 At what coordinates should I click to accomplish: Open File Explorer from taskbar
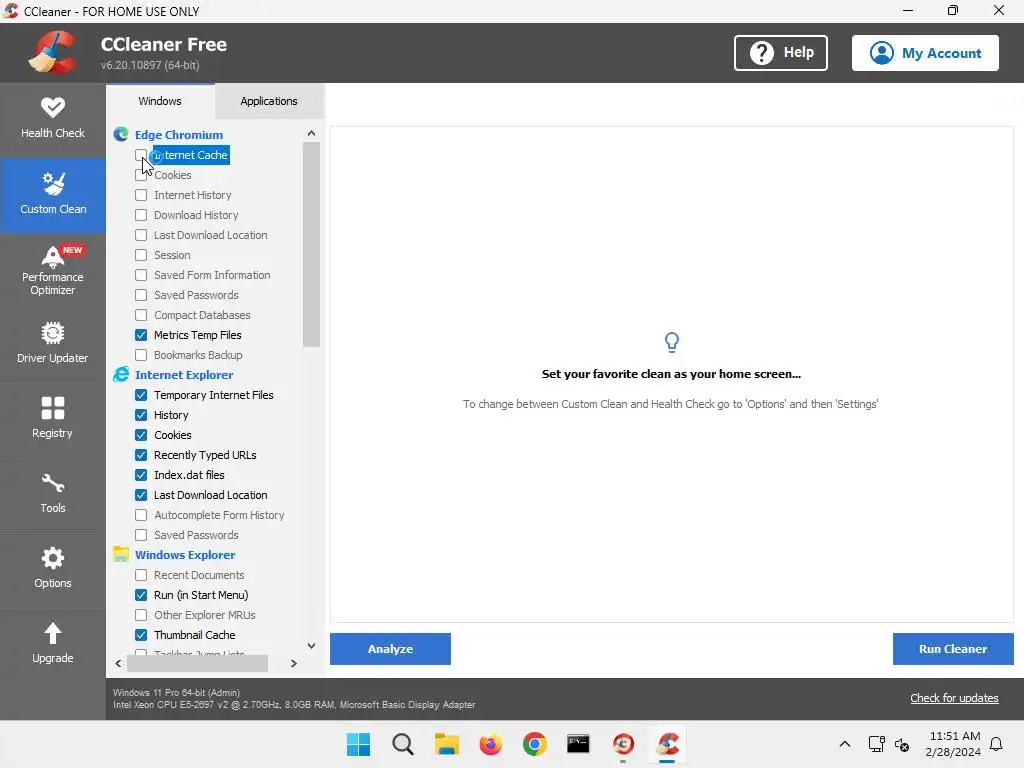coord(447,744)
